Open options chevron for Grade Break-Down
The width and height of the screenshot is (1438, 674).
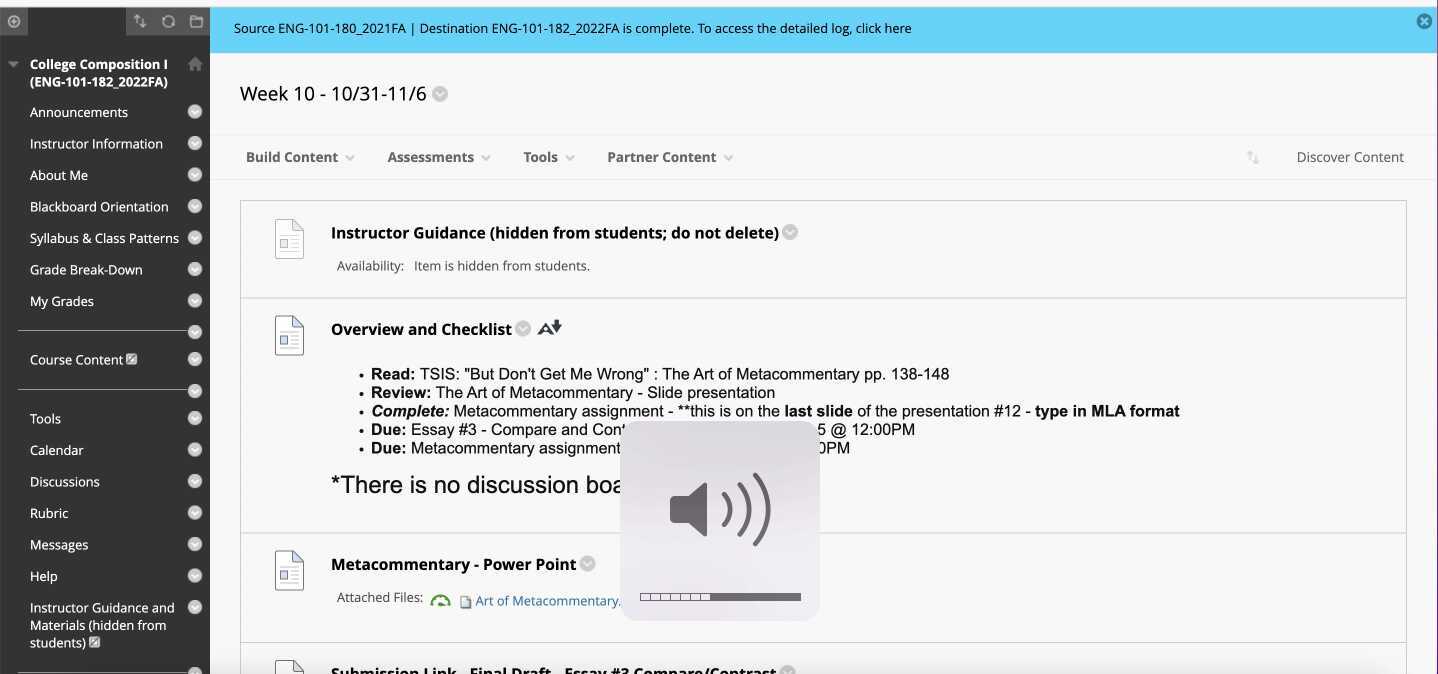[x=195, y=270]
